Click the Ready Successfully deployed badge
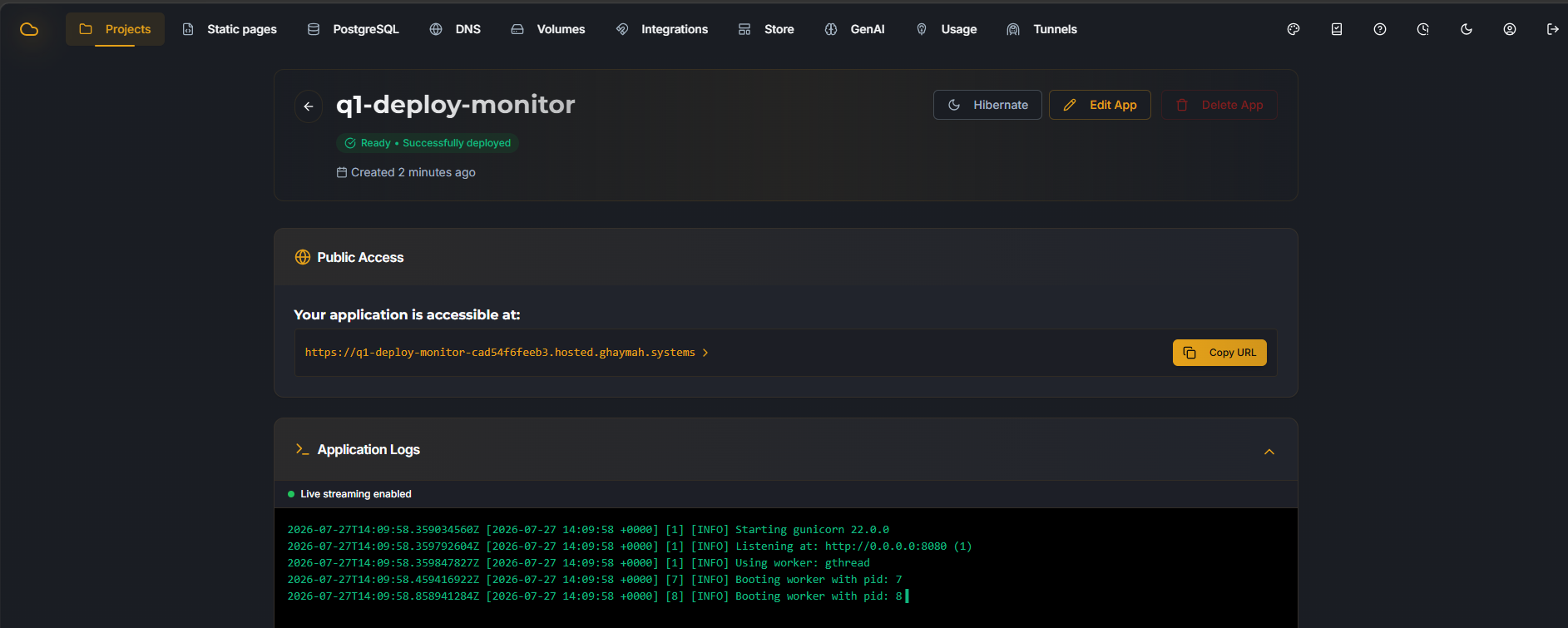 pyautogui.click(x=428, y=143)
